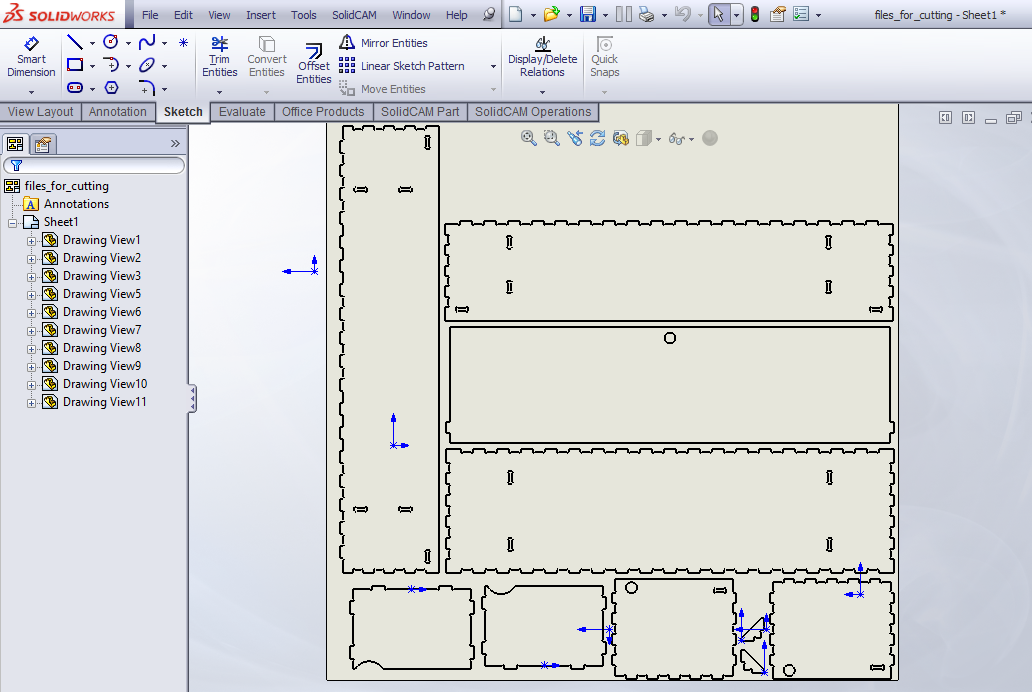Open the Office Products tab
Image resolution: width=1032 pixels, height=692 pixels.
tap(323, 112)
